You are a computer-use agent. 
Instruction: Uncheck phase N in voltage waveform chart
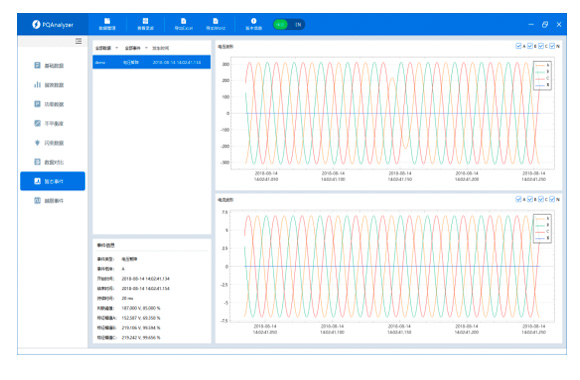point(552,46)
